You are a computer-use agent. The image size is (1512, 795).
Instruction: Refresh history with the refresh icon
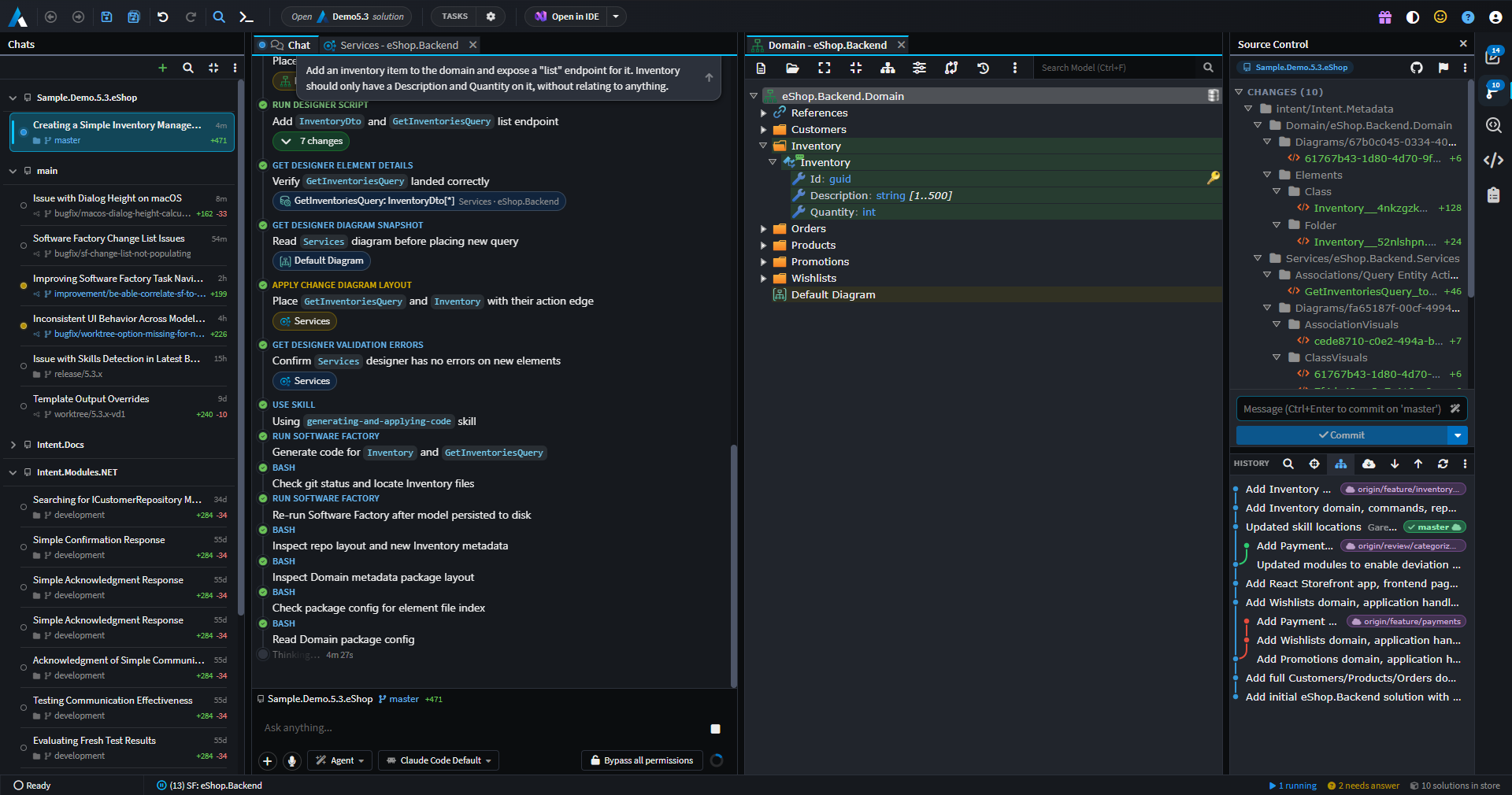coord(1443,464)
